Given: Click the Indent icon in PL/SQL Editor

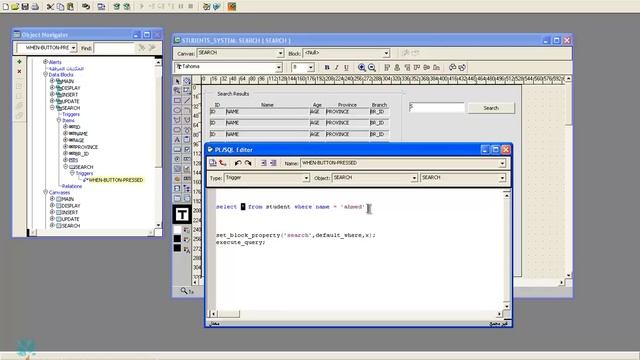Looking at the screenshot, I should pyautogui.click(x=264, y=163).
